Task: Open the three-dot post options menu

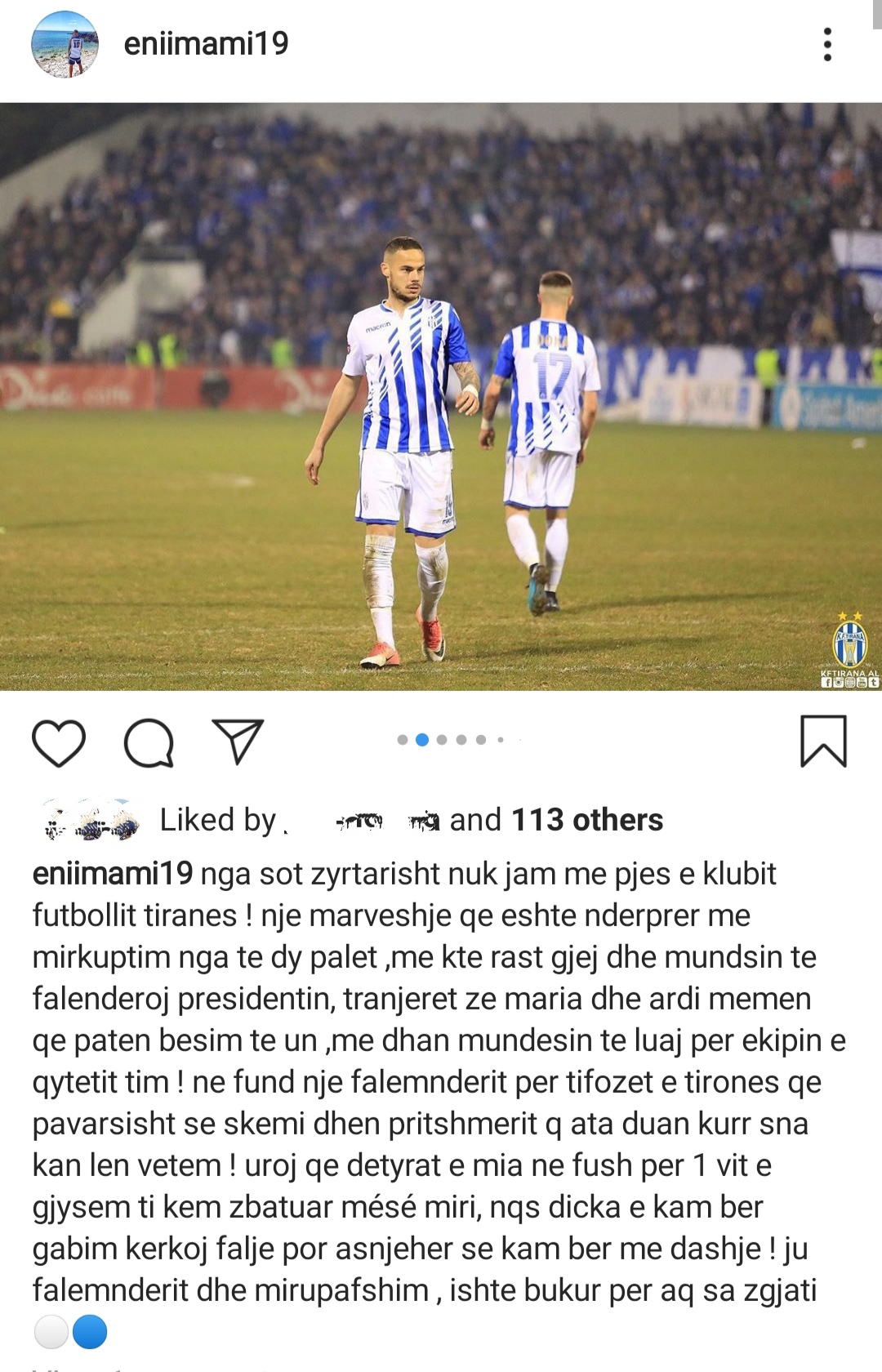Action: (x=828, y=44)
